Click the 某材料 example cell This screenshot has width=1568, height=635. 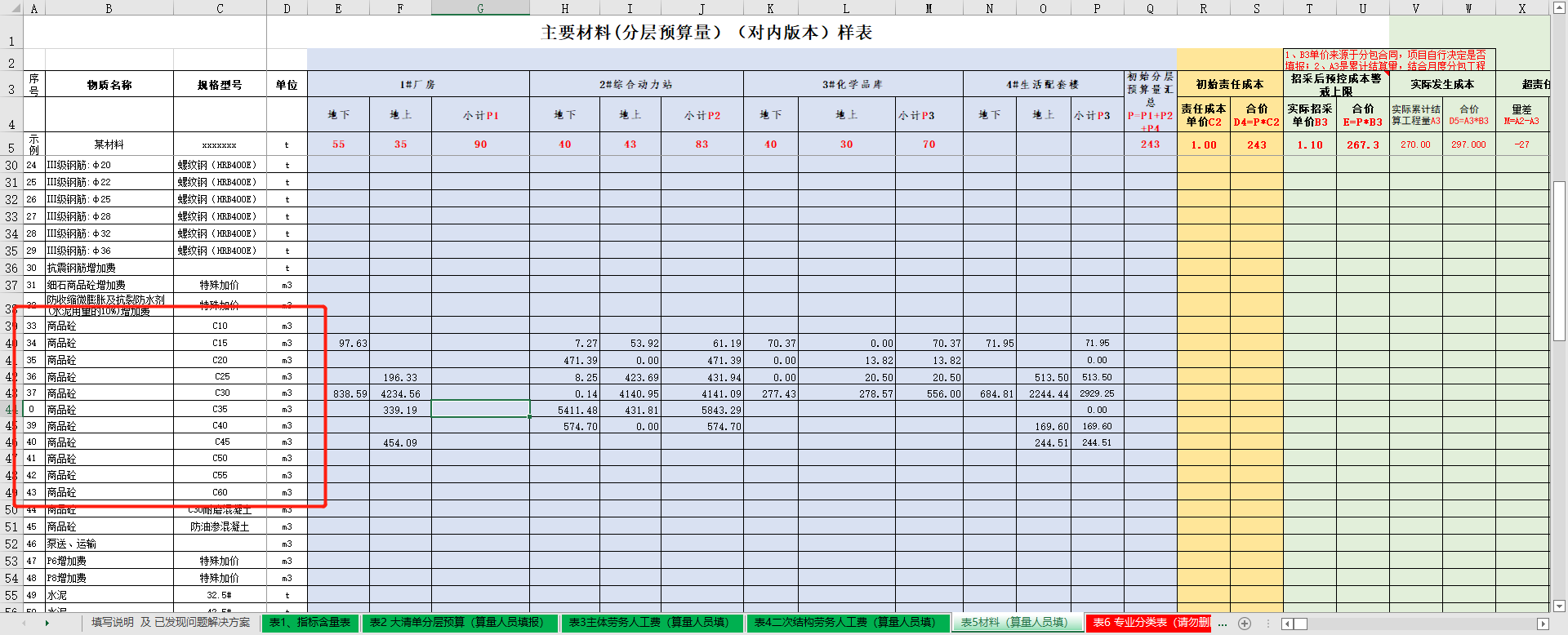[x=109, y=144]
